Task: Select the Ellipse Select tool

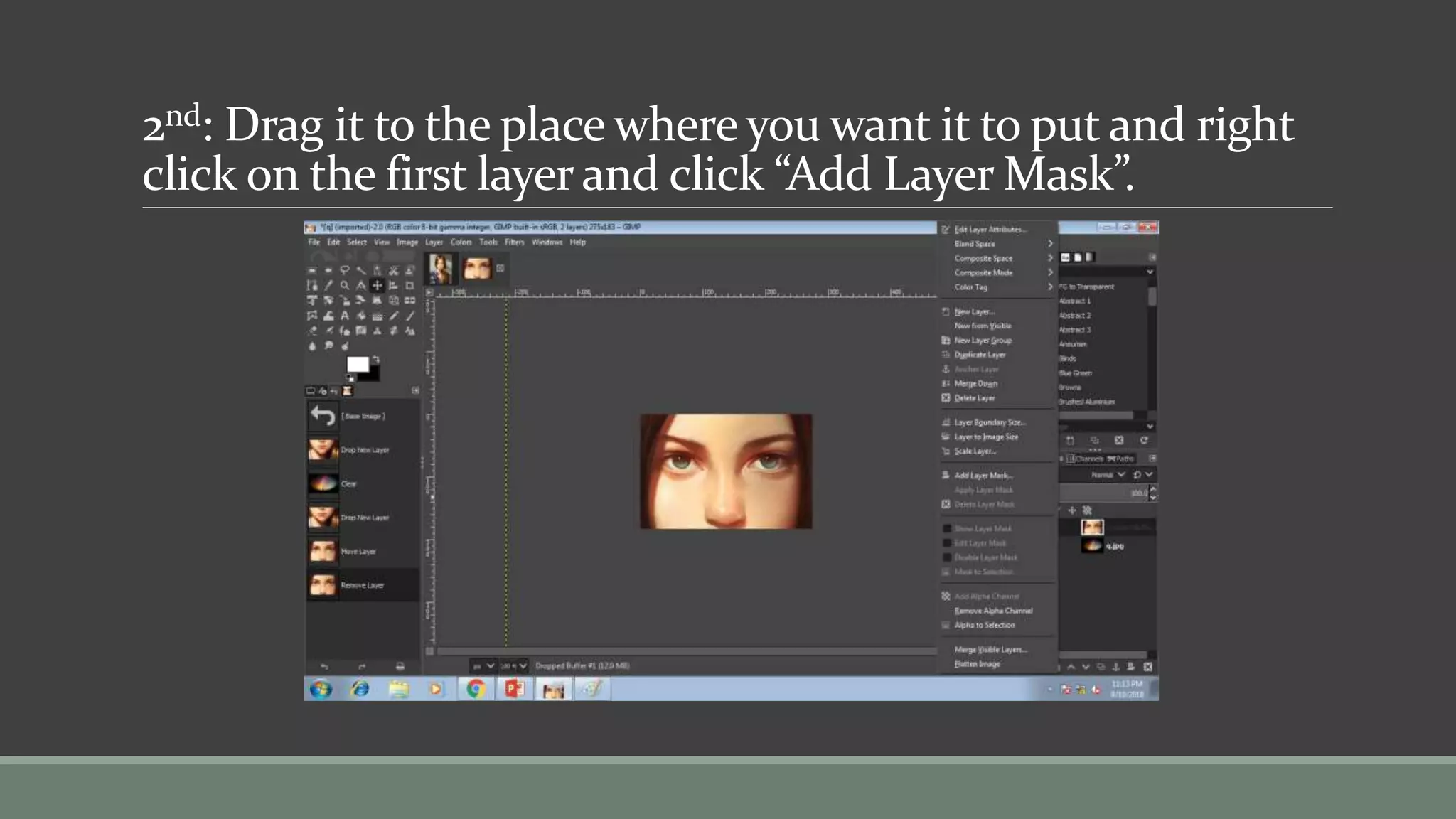Action: click(x=328, y=270)
